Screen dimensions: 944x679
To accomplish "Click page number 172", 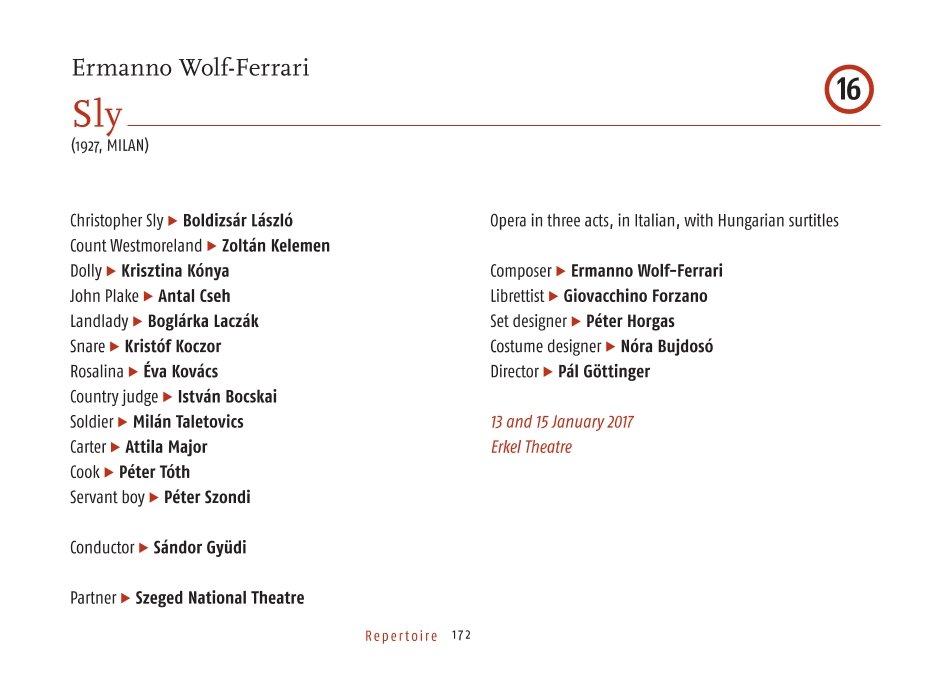I will 461,635.
